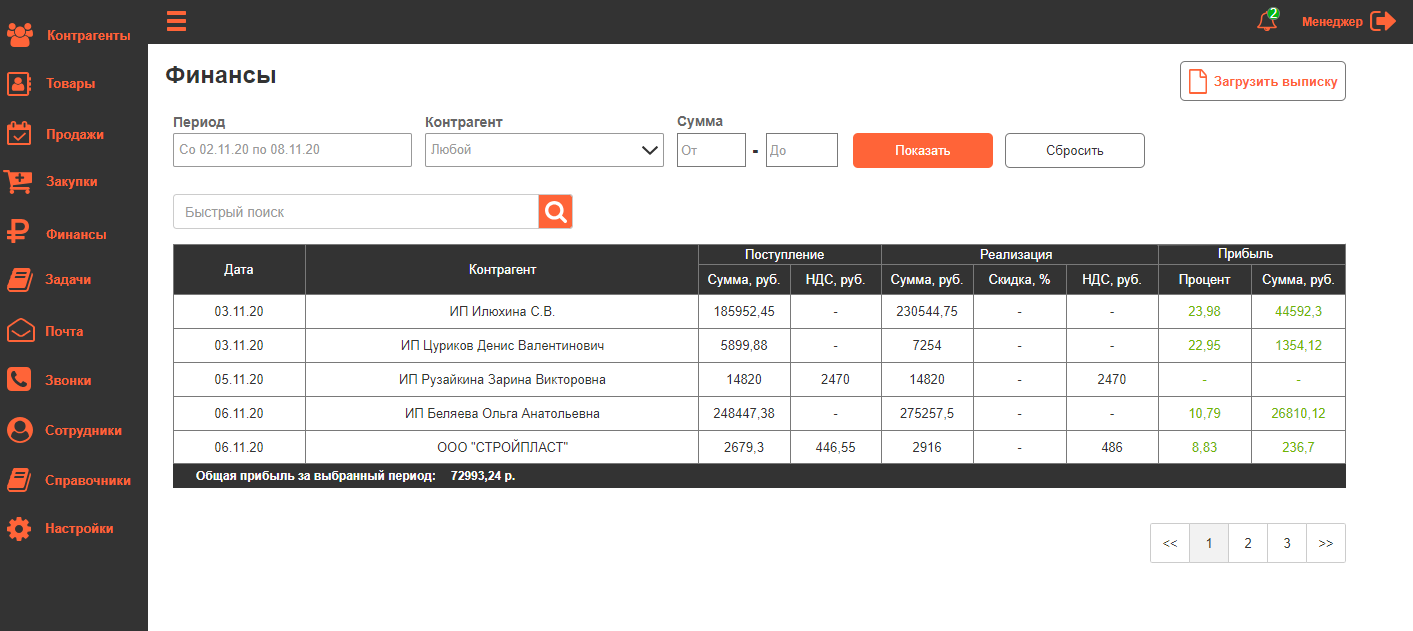Click Загрузить выписку button
This screenshot has width=1413, height=631.
1263,82
